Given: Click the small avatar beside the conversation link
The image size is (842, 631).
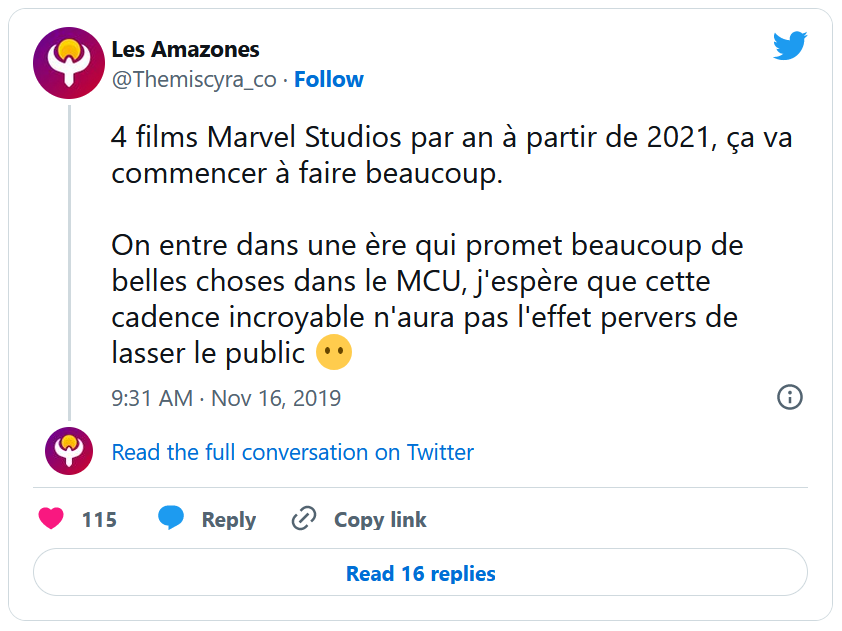Looking at the screenshot, I should [x=68, y=451].
